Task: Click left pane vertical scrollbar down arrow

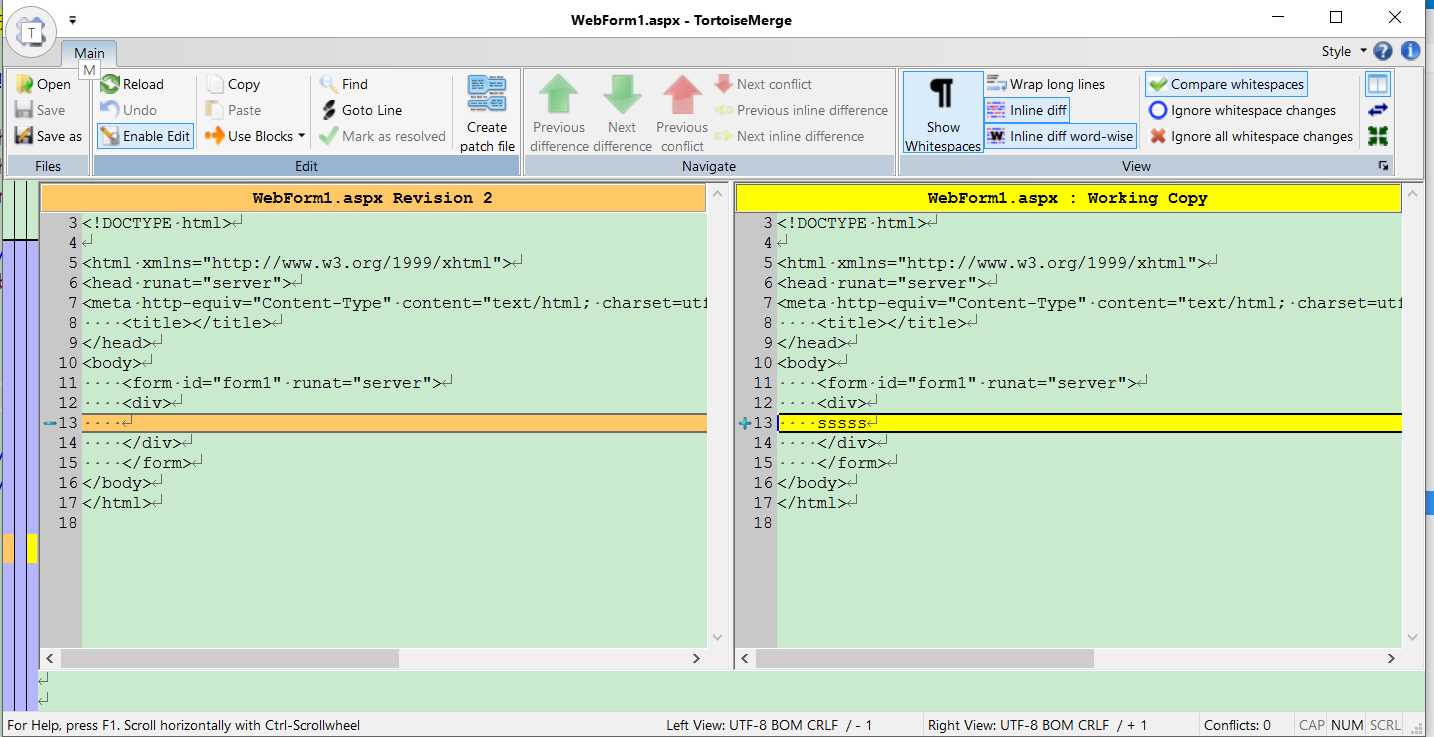Action: click(717, 637)
